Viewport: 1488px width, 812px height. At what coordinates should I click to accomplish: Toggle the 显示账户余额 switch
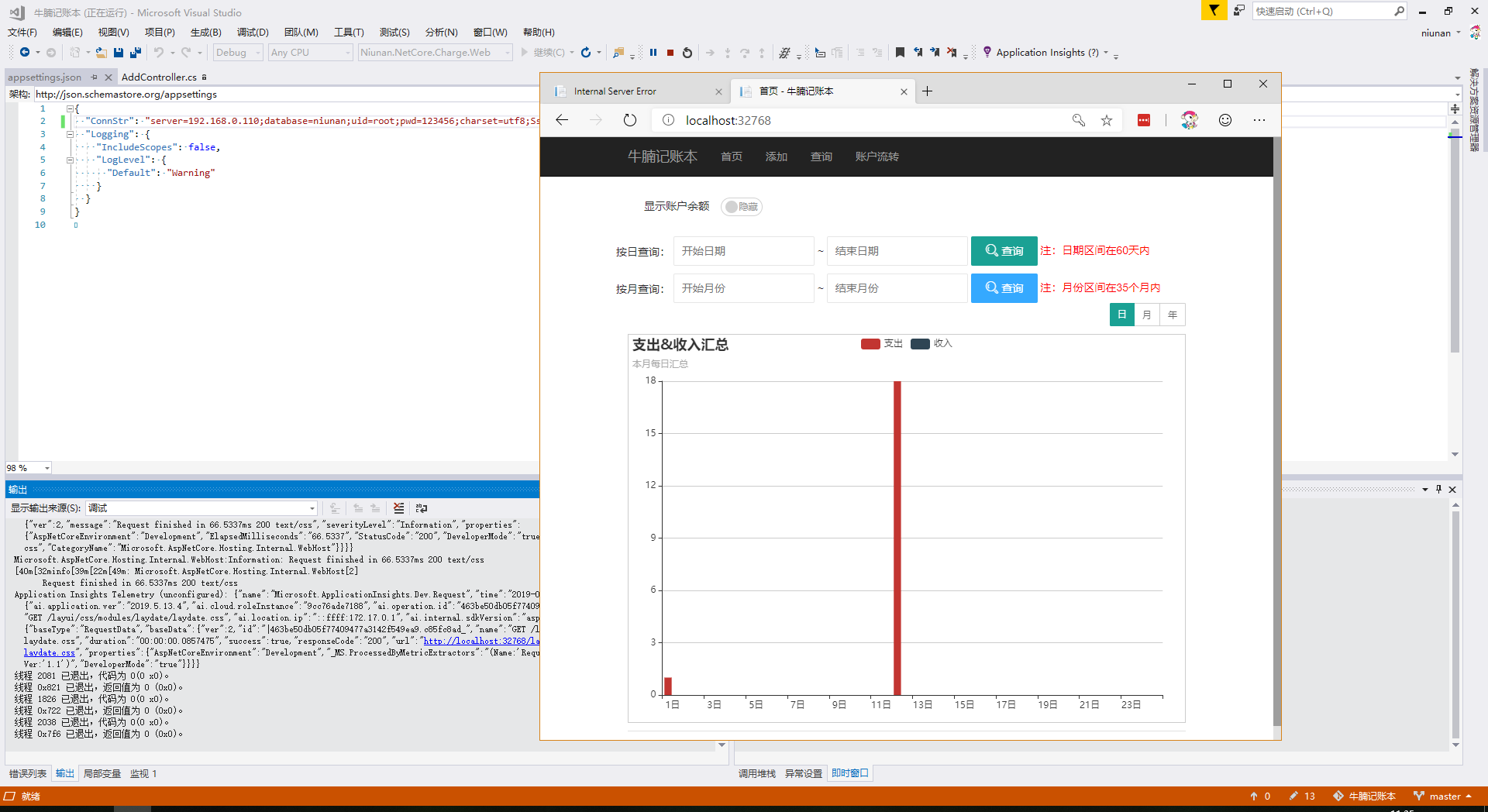(742, 207)
